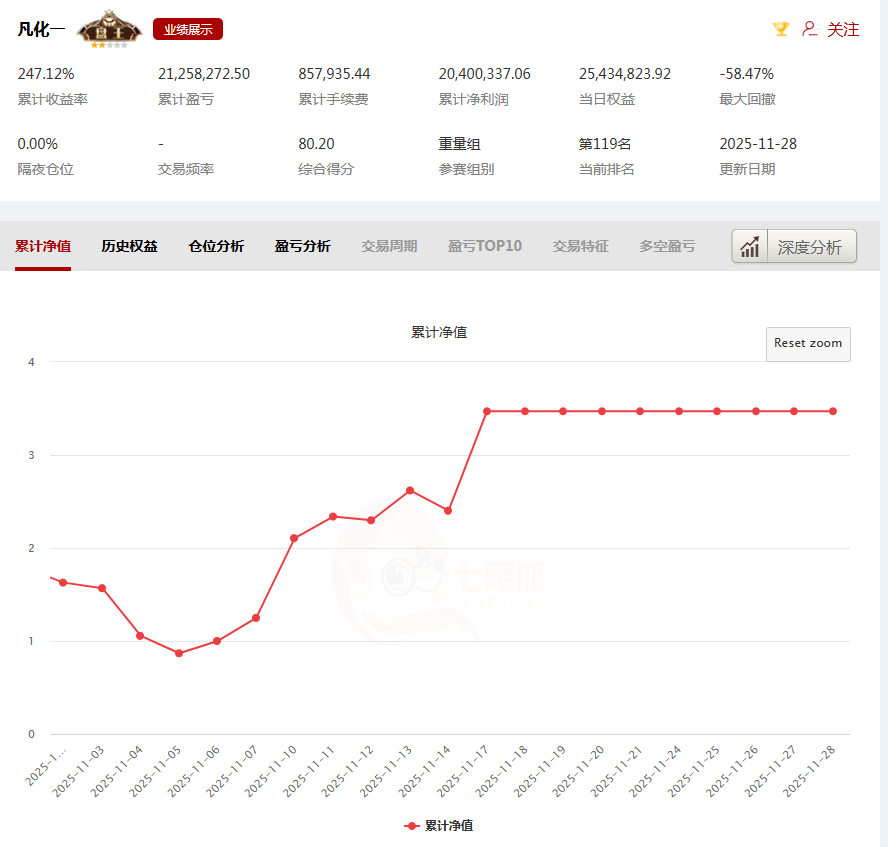Select the 盈亏分析 tab
The image size is (888, 847).
point(302,246)
